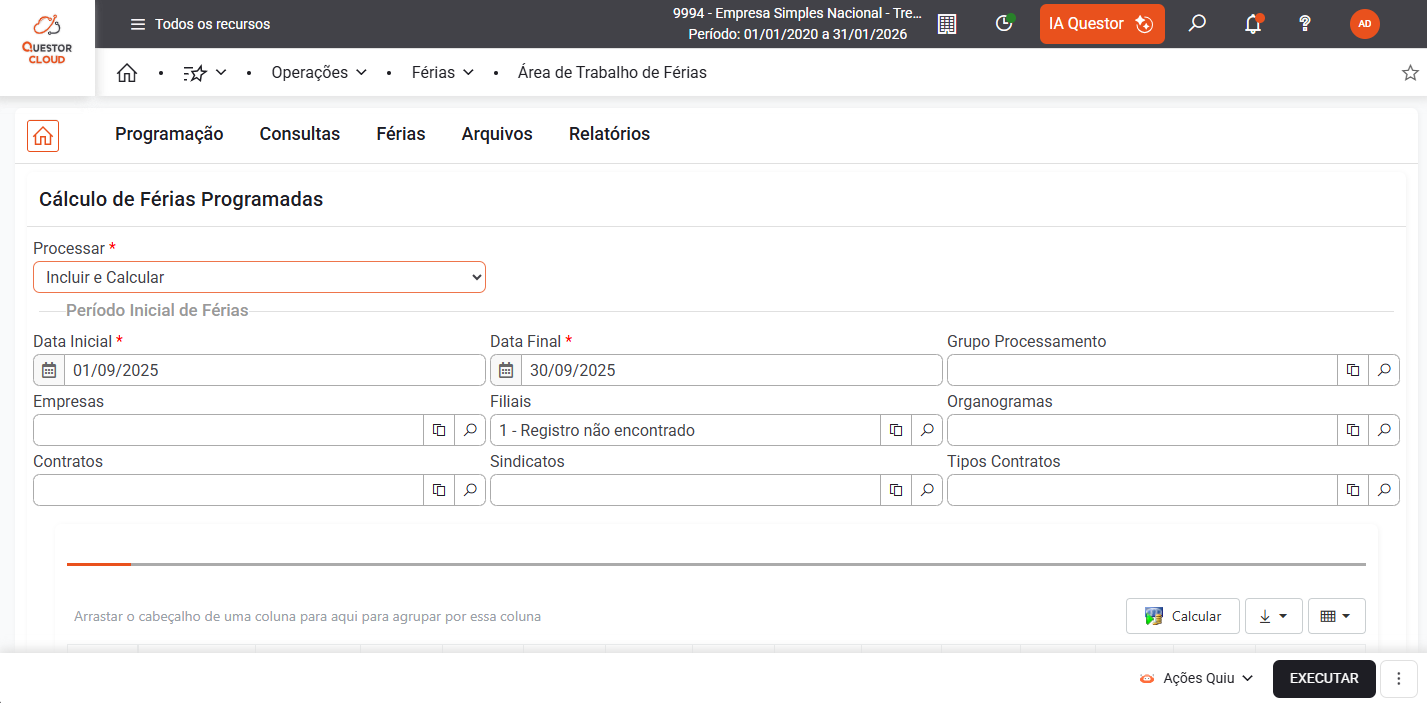Open the notifications bell icon
The image size is (1427, 703).
1252,24
